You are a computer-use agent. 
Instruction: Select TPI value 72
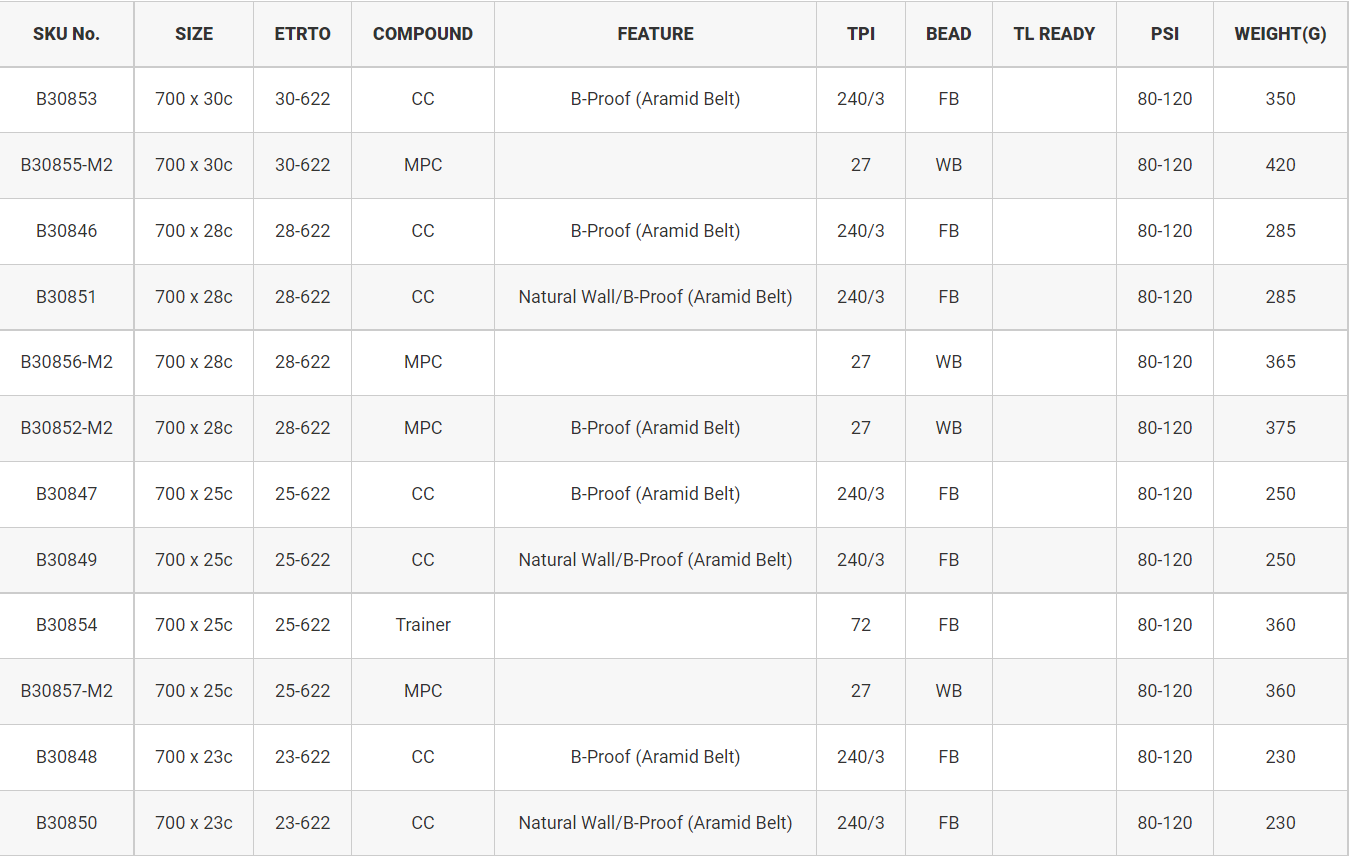pos(861,625)
